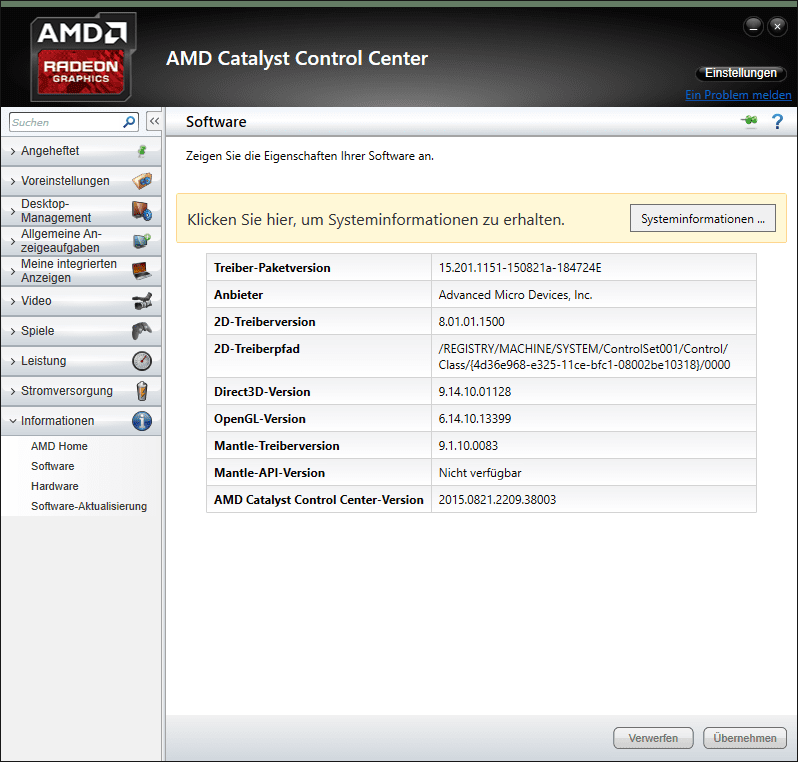Click the Desktop-Management icon
The height and width of the screenshot is (762, 798).
coord(142,211)
